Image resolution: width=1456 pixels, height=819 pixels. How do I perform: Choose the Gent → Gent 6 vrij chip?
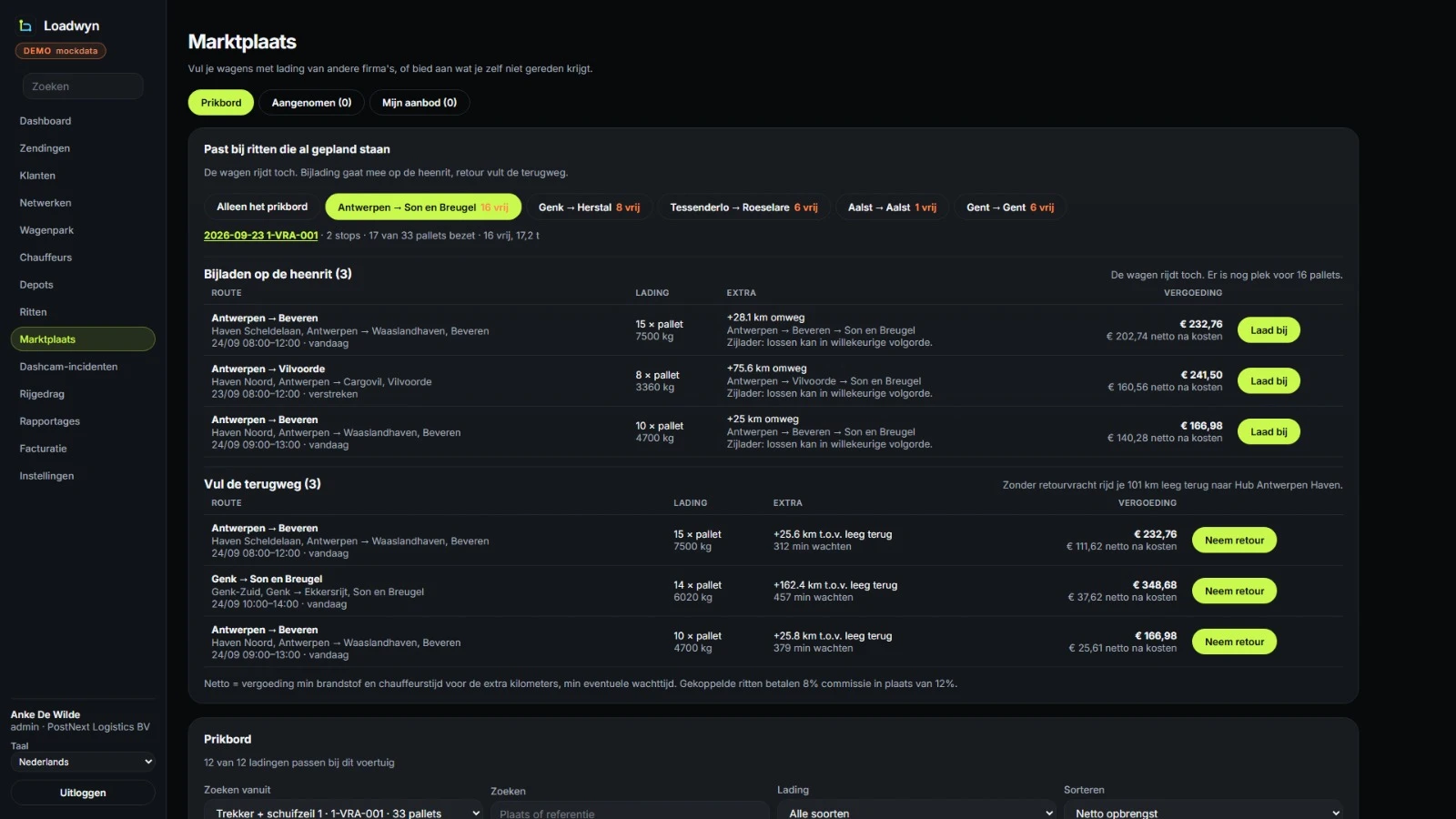tap(1010, 207)
